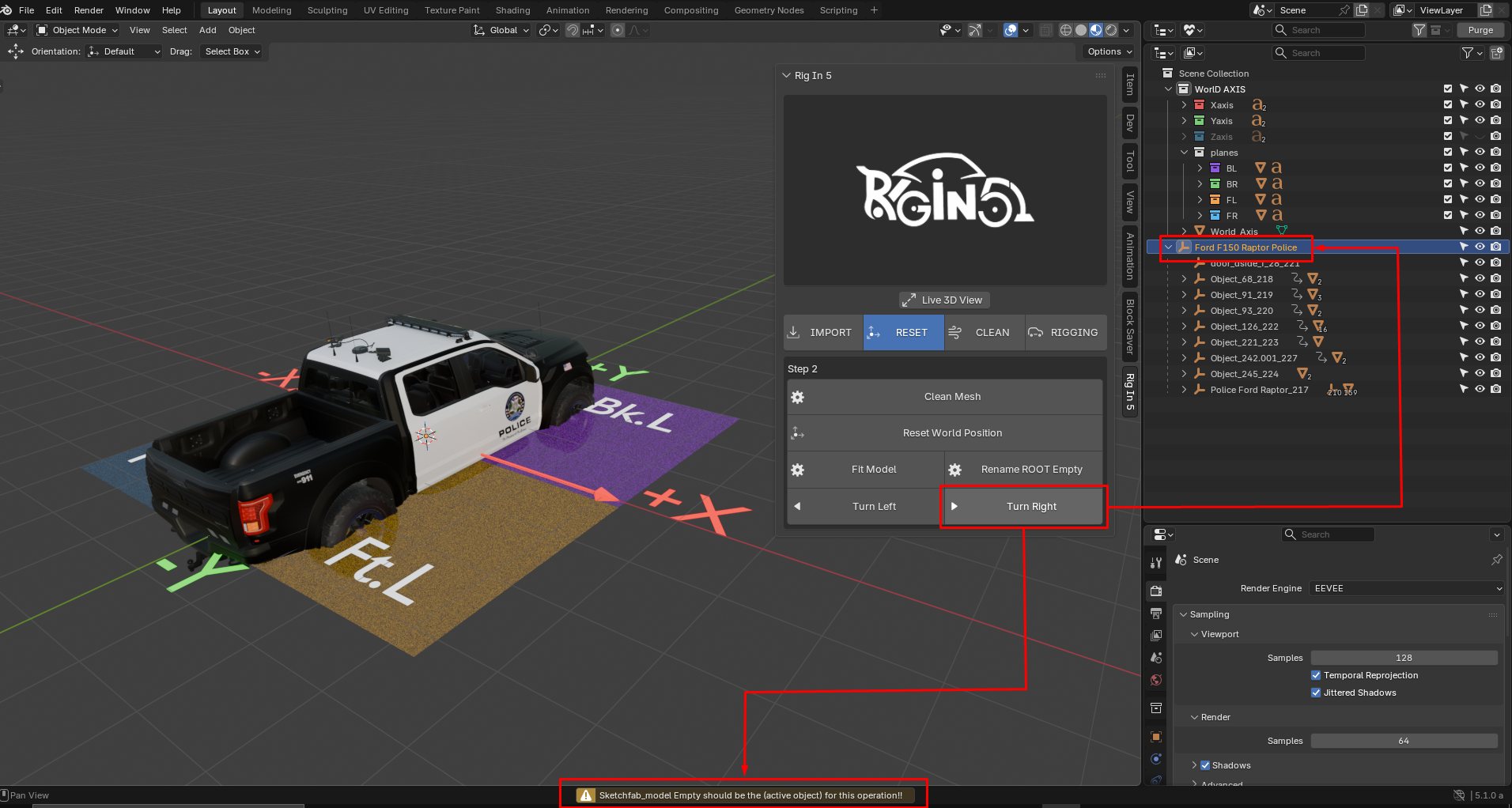The image size is (1512, 808).
Task: Hide the Xaxis collection in viewport
Action: click(1480, 105)
